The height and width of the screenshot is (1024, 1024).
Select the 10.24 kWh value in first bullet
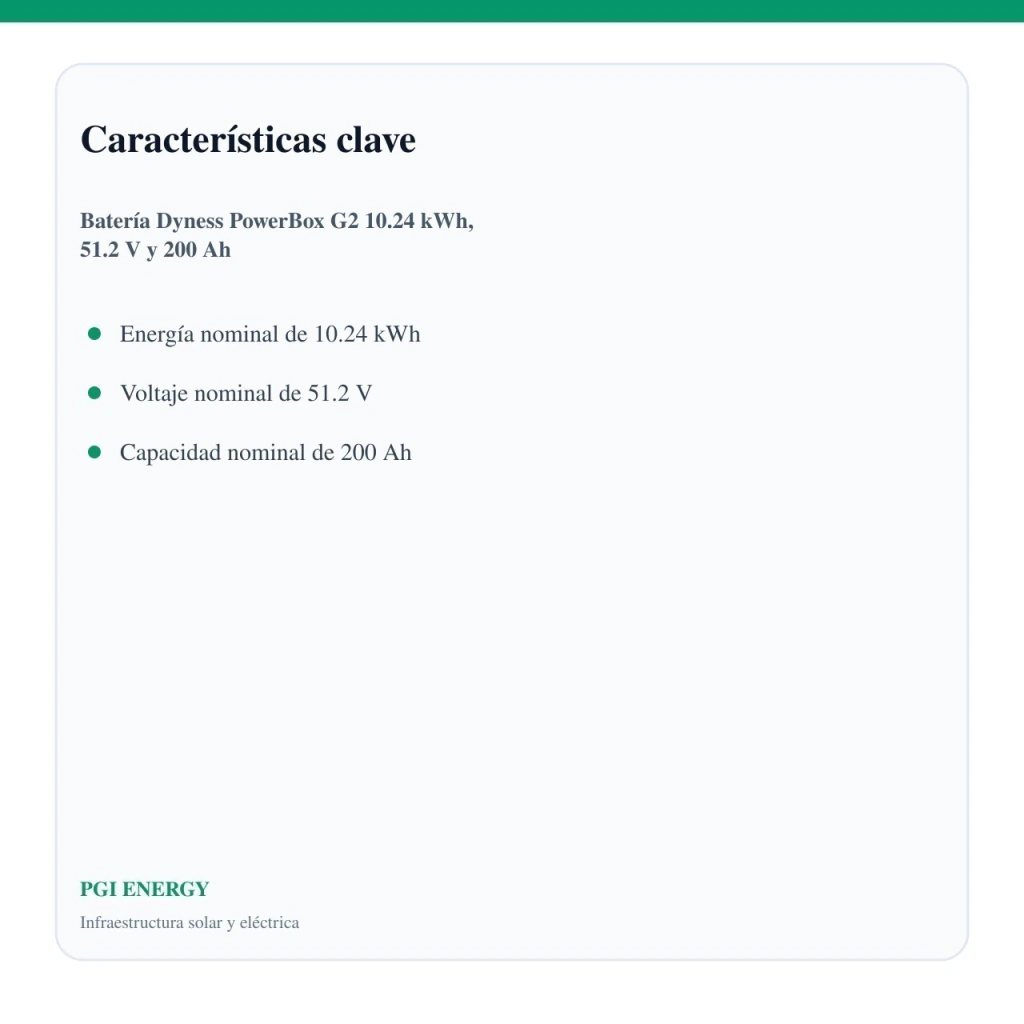pos(367,334)
